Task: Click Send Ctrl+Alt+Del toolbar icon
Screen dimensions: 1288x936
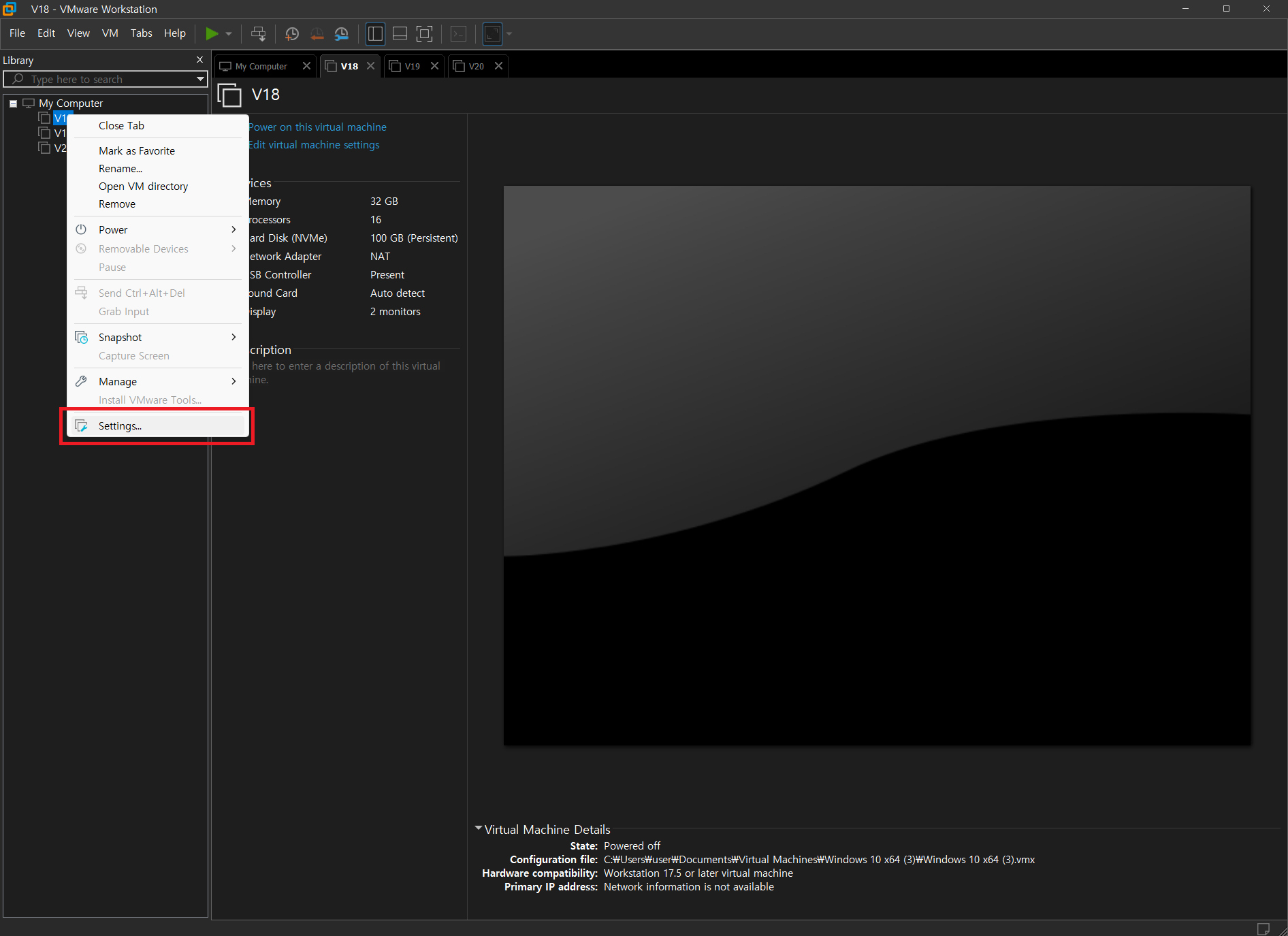Action: pyautogui.click(x=258, y=33)
